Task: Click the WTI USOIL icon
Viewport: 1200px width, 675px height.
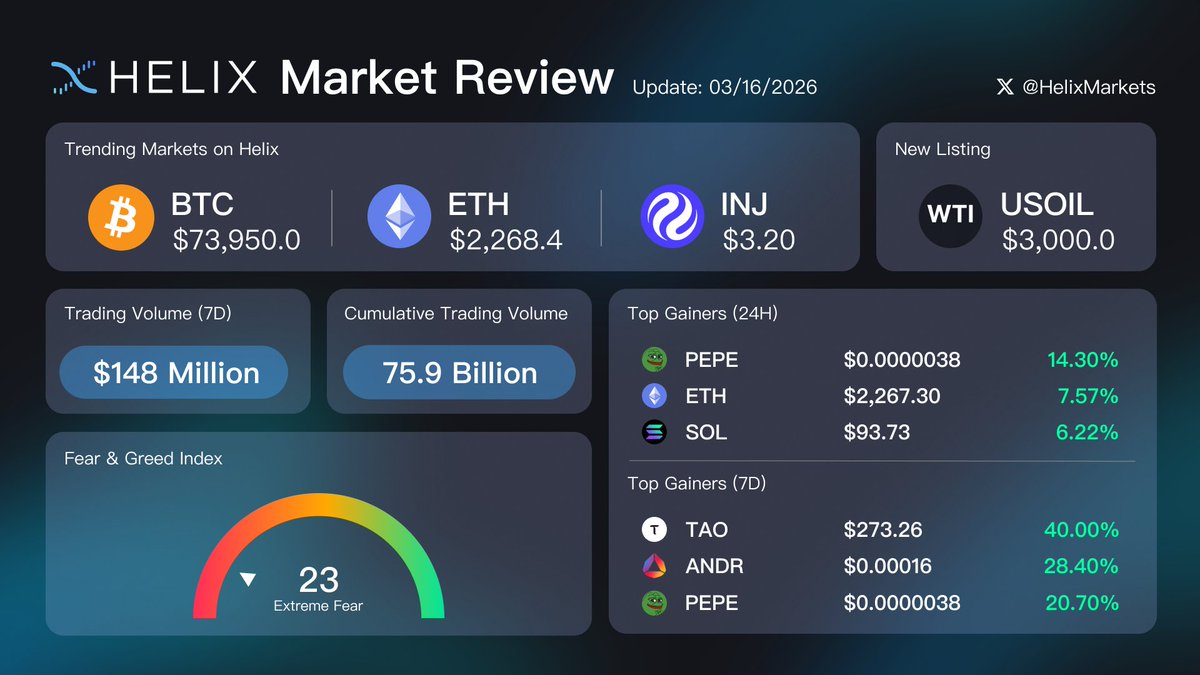Action: pos(951,216)
